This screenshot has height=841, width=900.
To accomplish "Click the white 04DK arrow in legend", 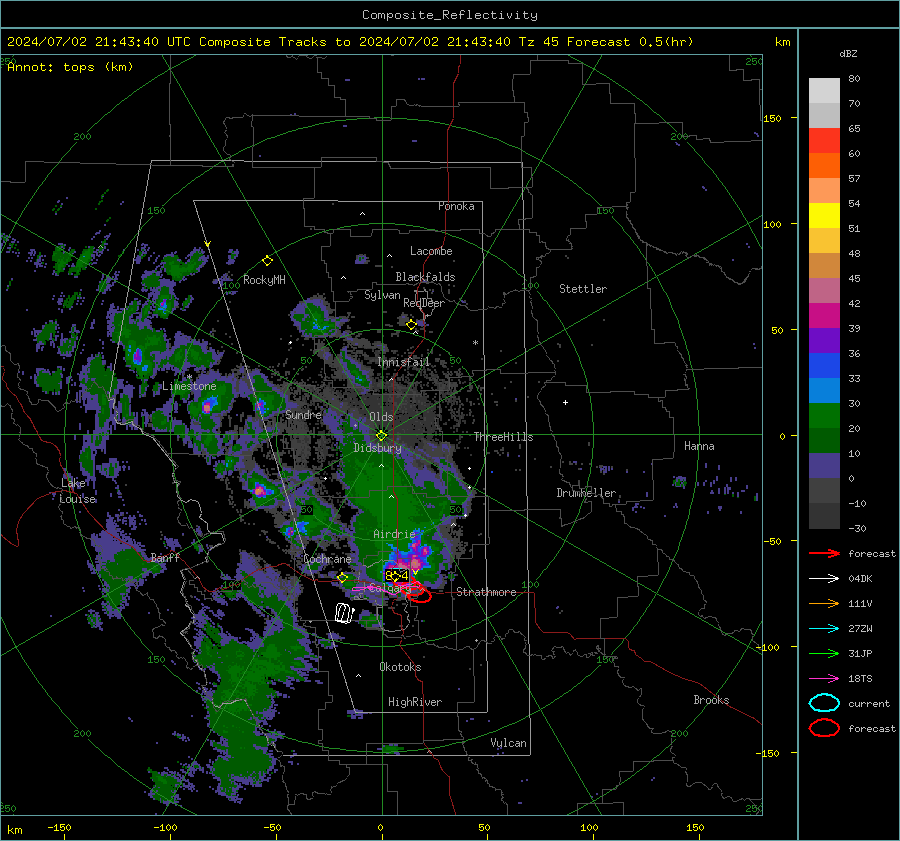I will coord(824,579).
